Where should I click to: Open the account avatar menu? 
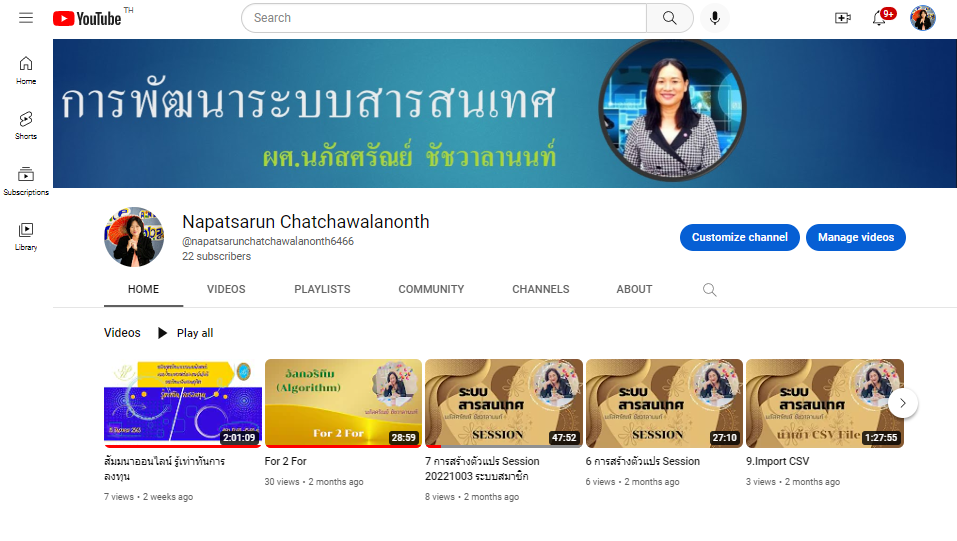point(922,18)
